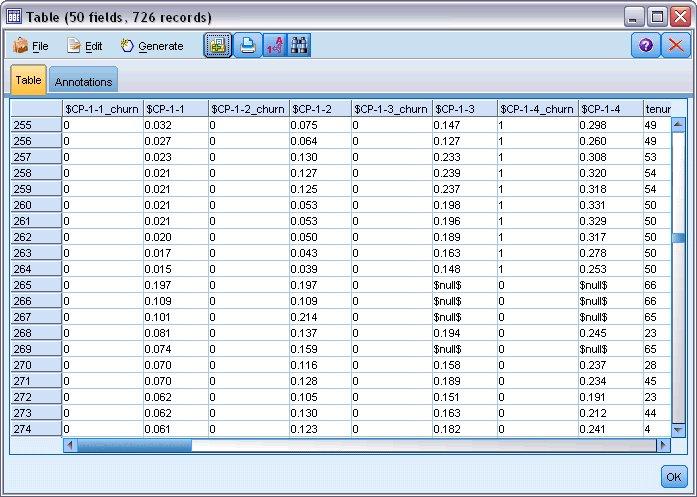Click the horizontal scrollbar left arrow
The image size is (697, 497).
[x=70, y=445]
